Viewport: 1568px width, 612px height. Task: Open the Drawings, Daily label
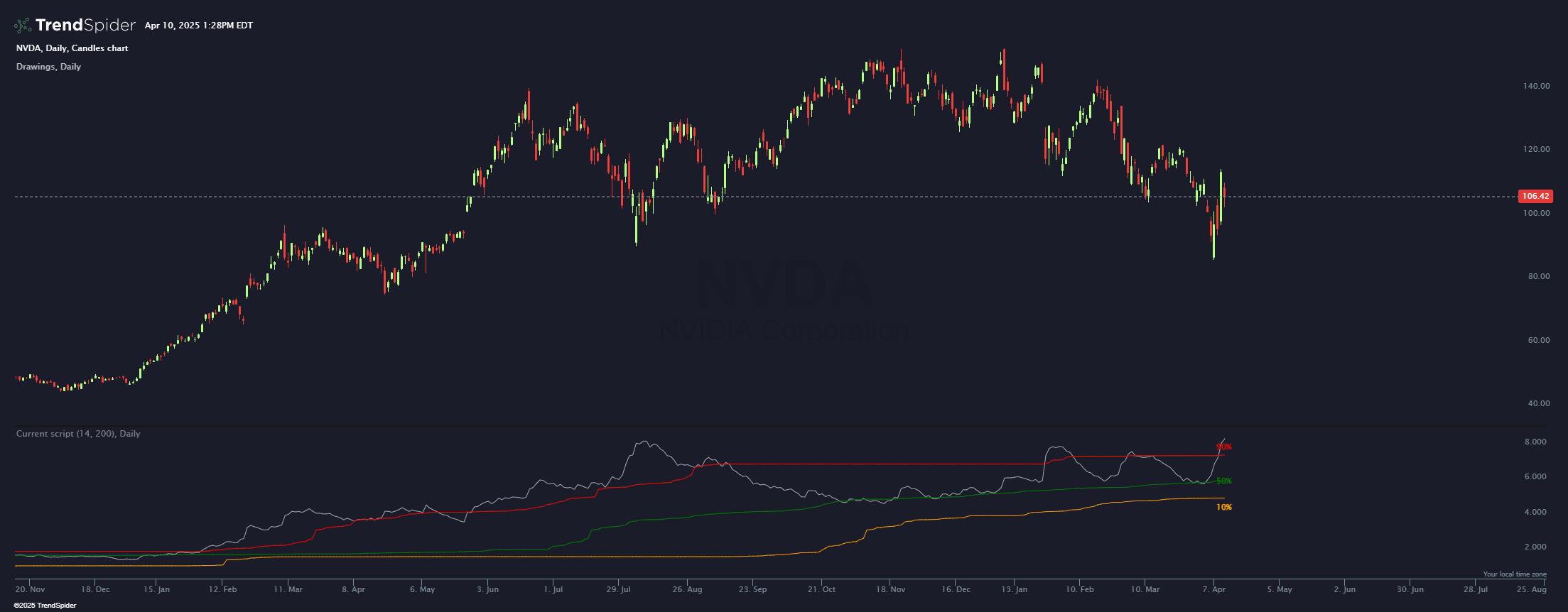(x=48, y=67)
